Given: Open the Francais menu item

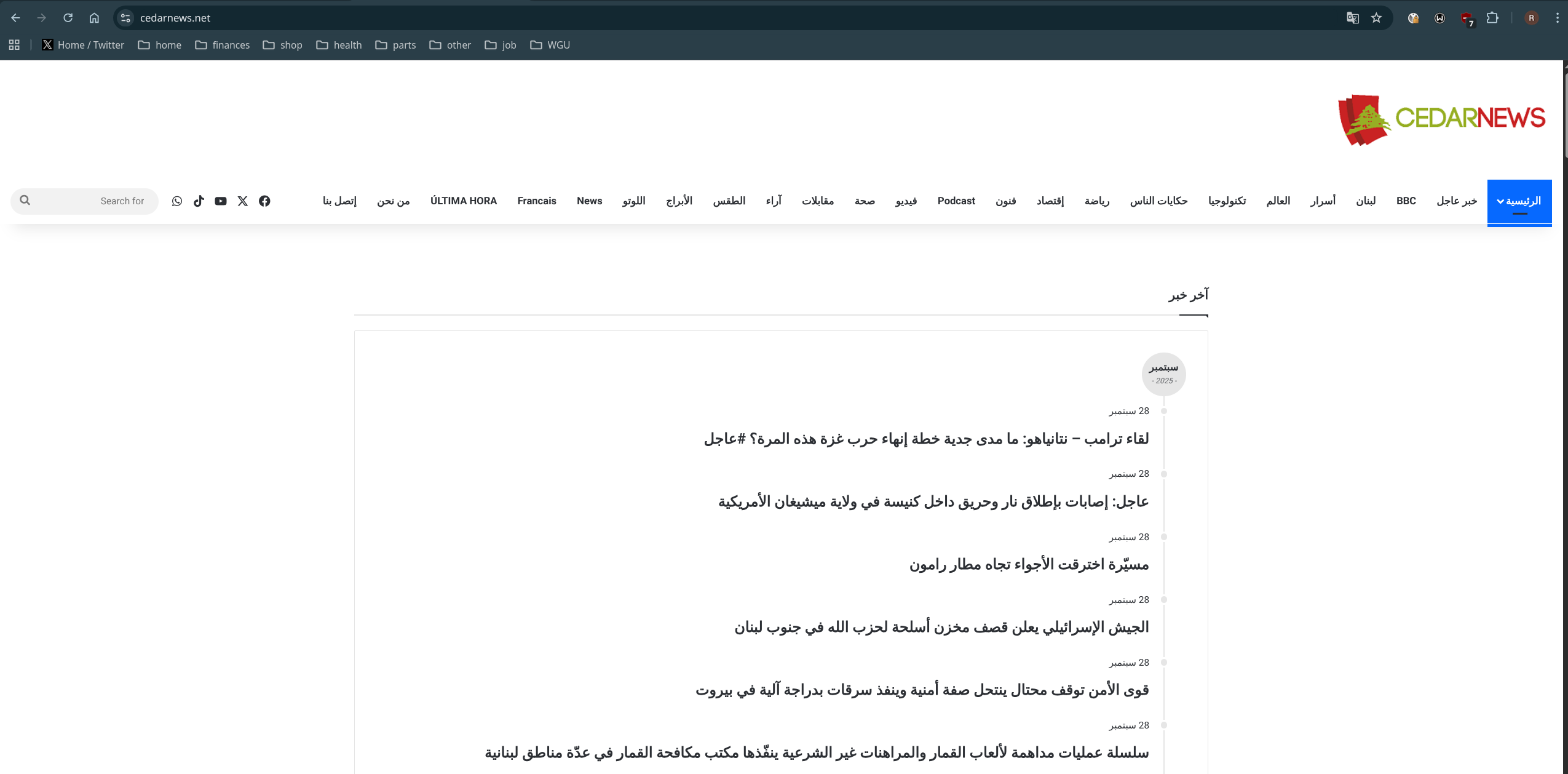Looking at the screenshot, I should point(537,201).
